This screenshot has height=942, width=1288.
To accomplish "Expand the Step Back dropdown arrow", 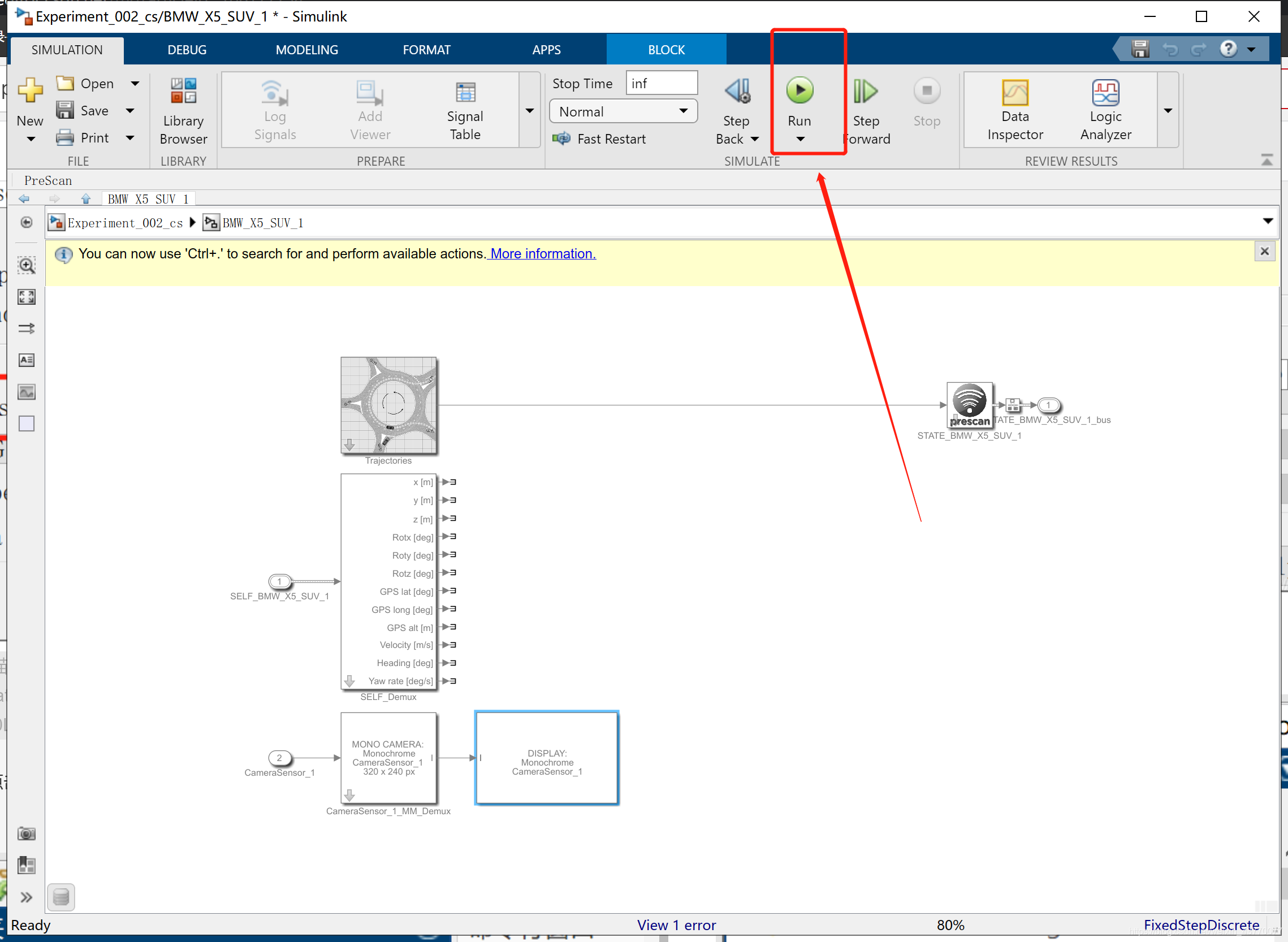I will point(754,139).
